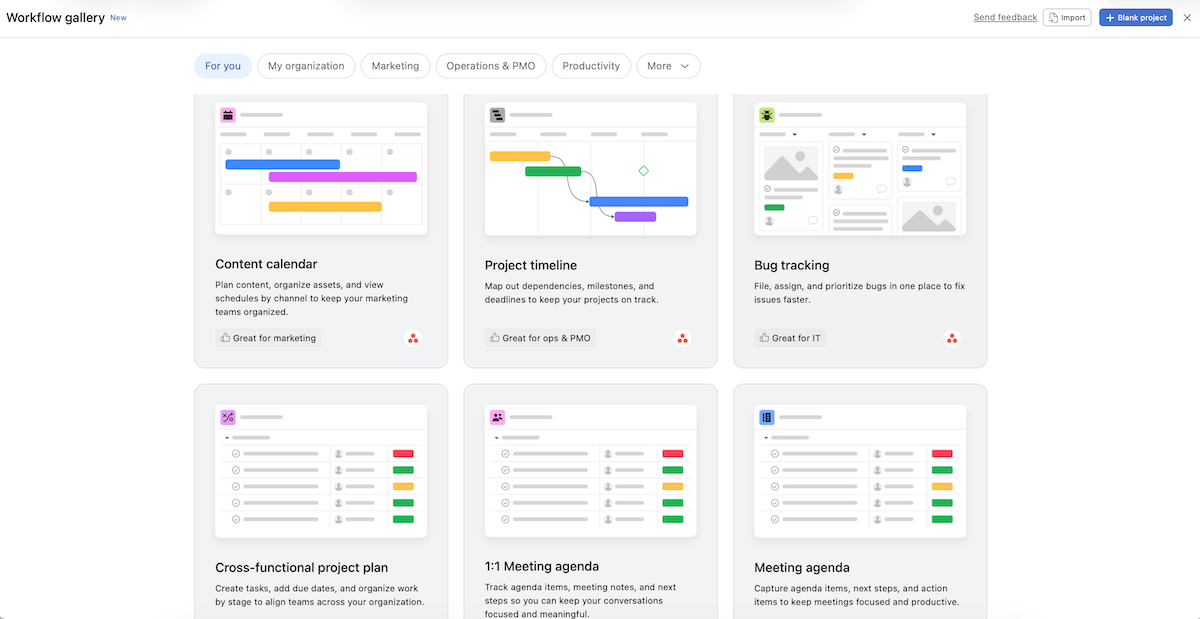Click the Asana logo on Content calendar card
Viewport: 1200px width, 619px height.
point(413,338)
